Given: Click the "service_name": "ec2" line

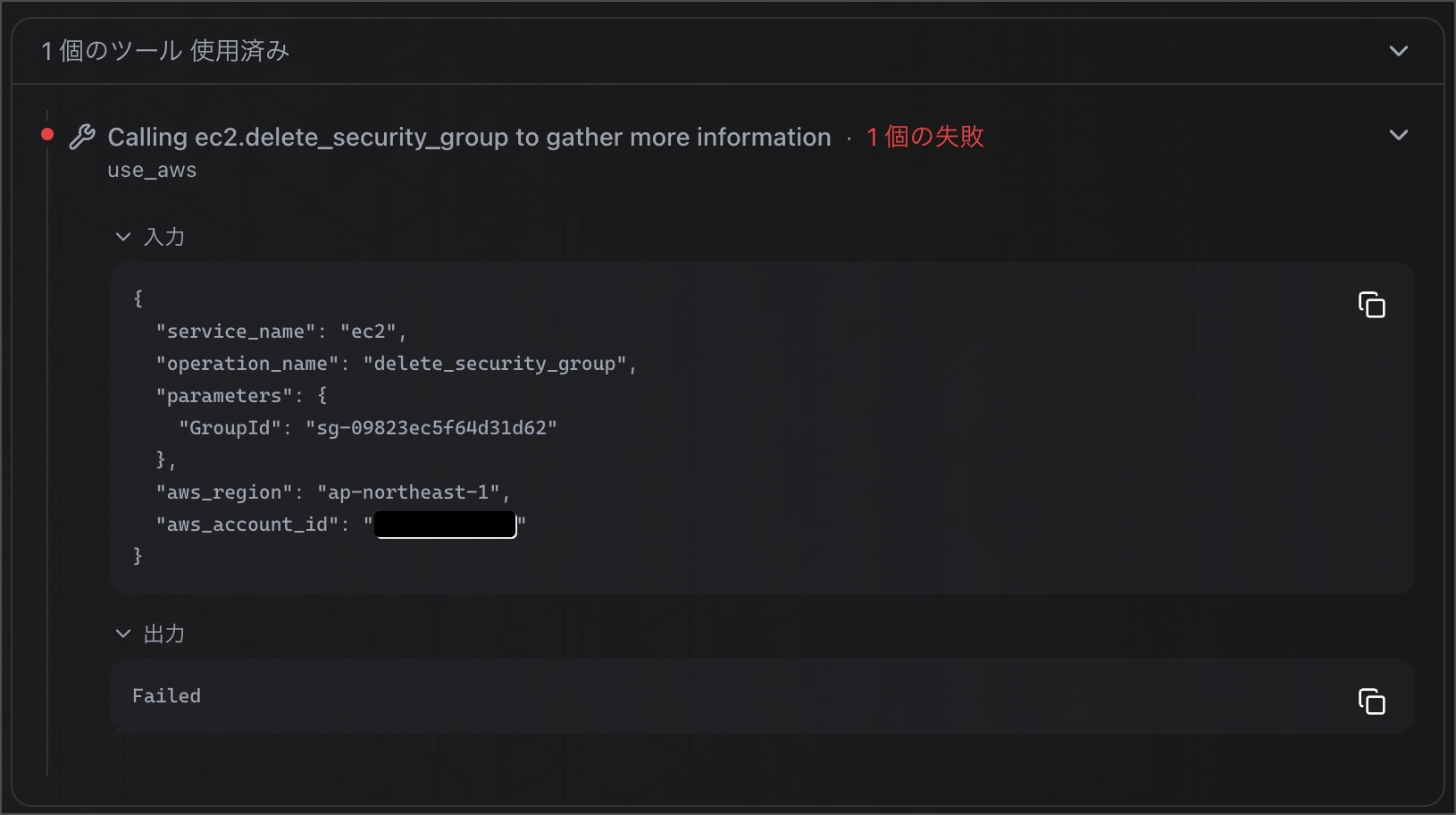Looking at the screenshot, I should point(281,332).
